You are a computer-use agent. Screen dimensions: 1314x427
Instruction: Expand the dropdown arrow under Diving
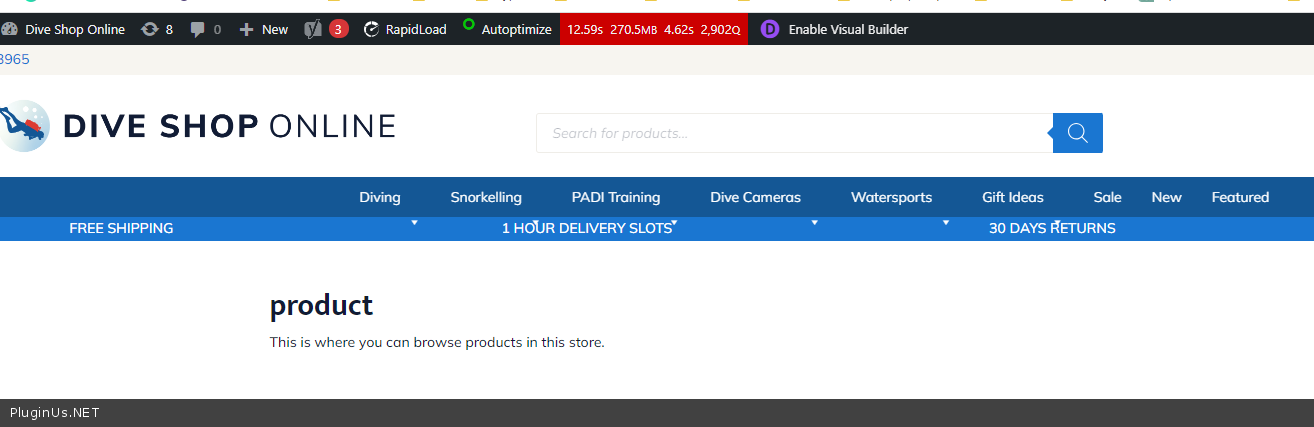point(414,223)
